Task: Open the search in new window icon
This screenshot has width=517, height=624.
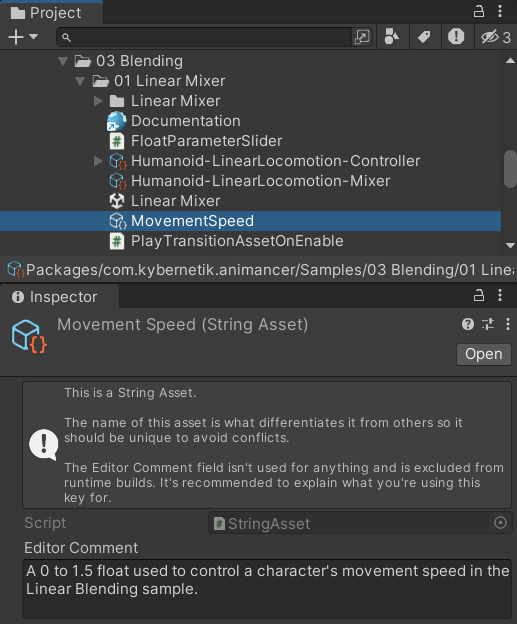Action: (x=362, y=37)
